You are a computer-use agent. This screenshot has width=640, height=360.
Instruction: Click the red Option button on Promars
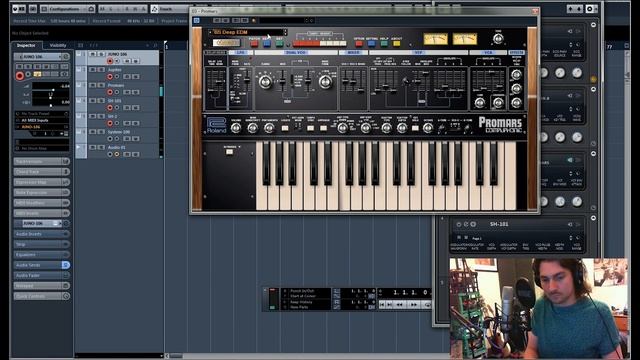[x=359, y=43]
